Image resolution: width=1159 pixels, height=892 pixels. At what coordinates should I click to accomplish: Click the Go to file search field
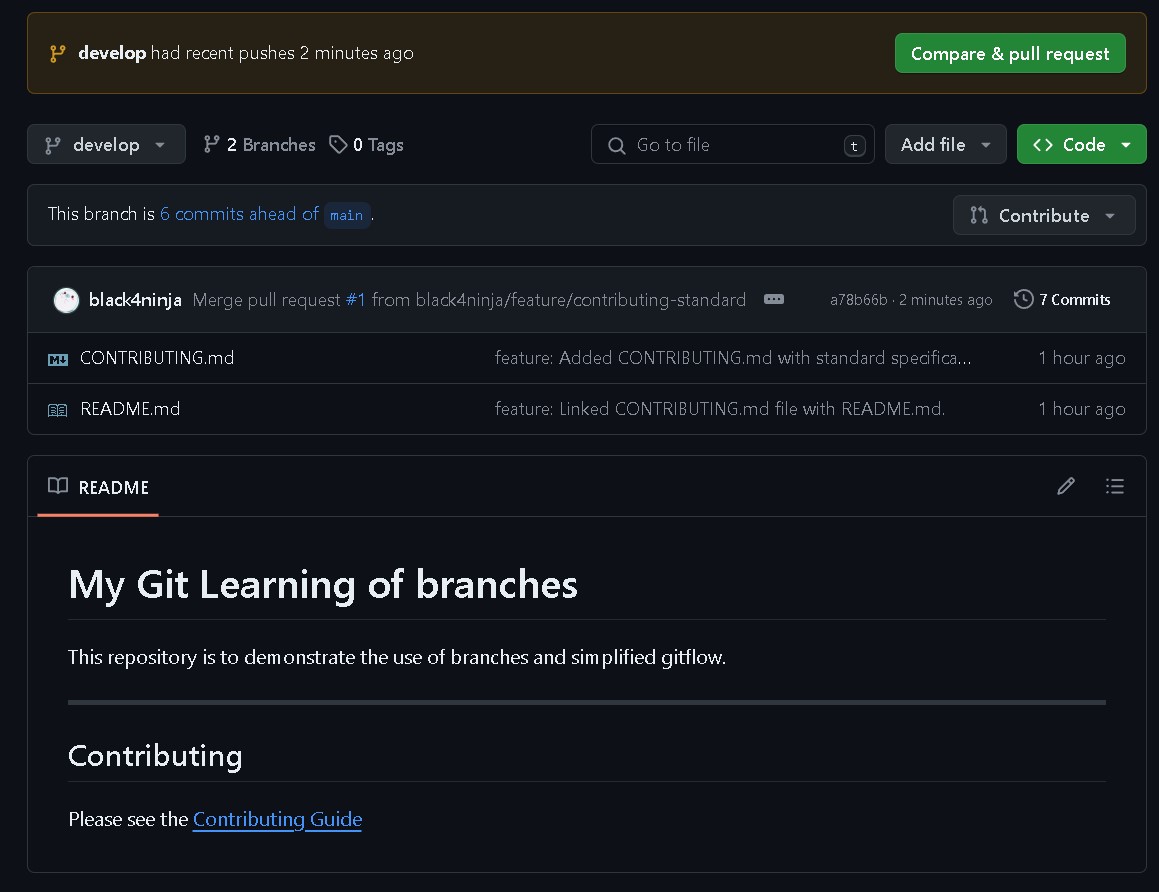tap(732, 145)
